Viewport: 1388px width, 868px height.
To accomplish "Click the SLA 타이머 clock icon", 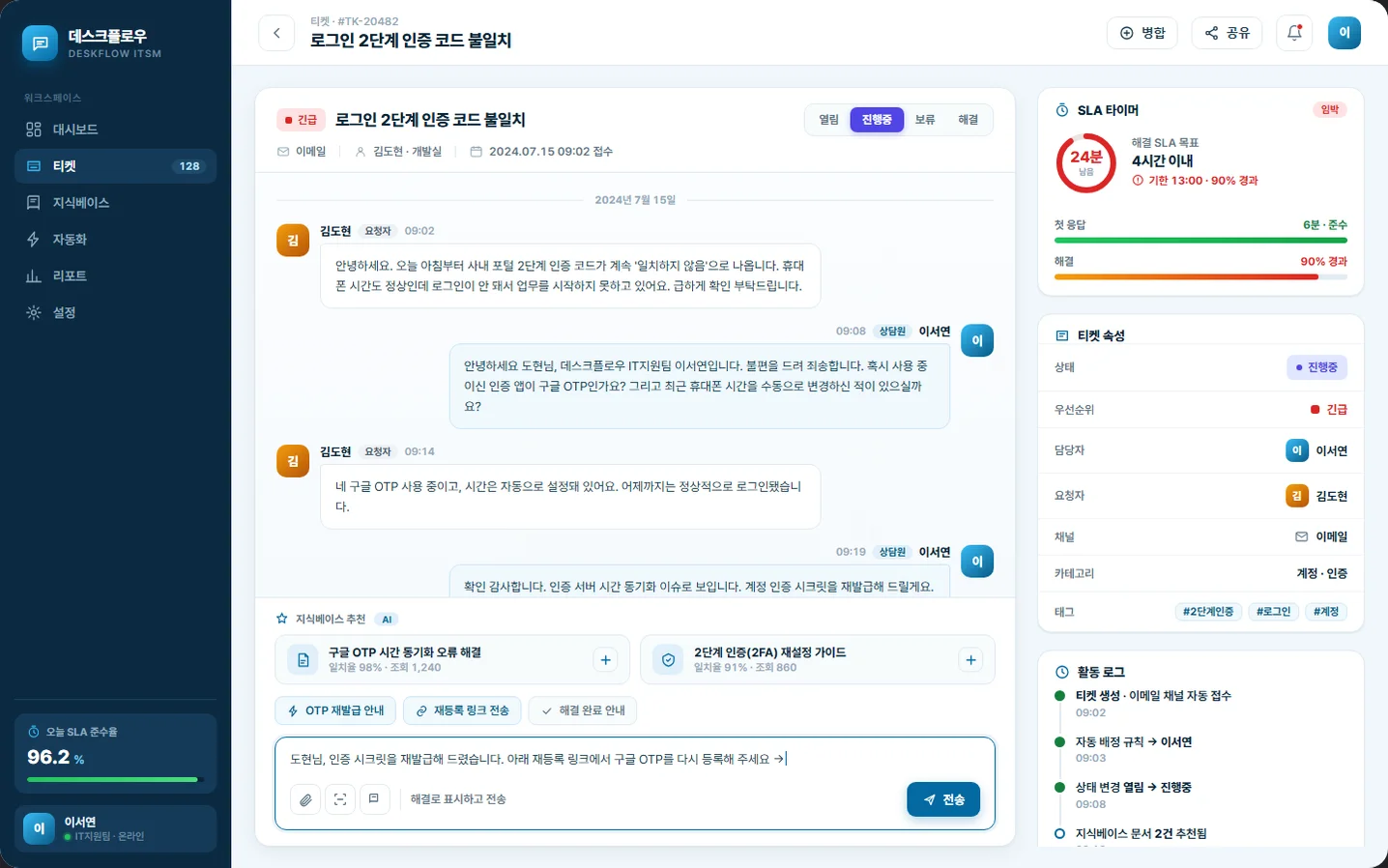I will click(1062, 110).
